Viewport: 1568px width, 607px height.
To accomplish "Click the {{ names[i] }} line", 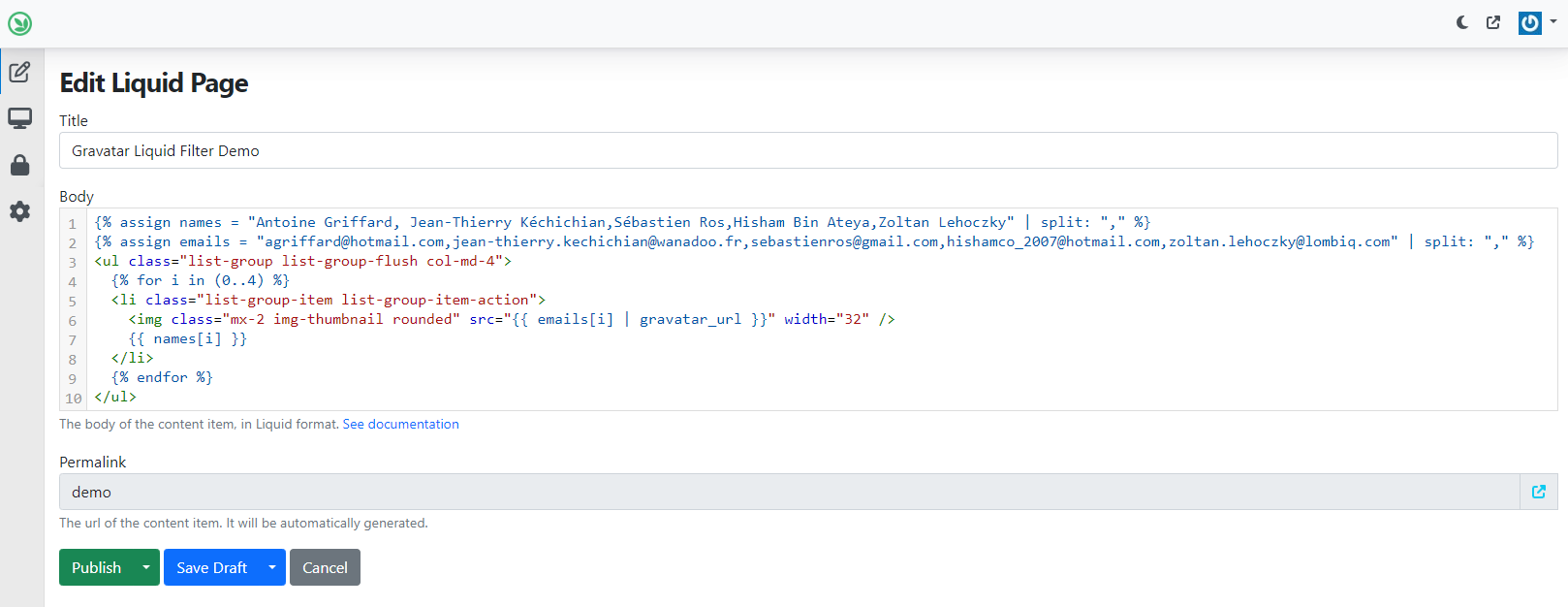I will pyautogui.click(x=188, y=338).
